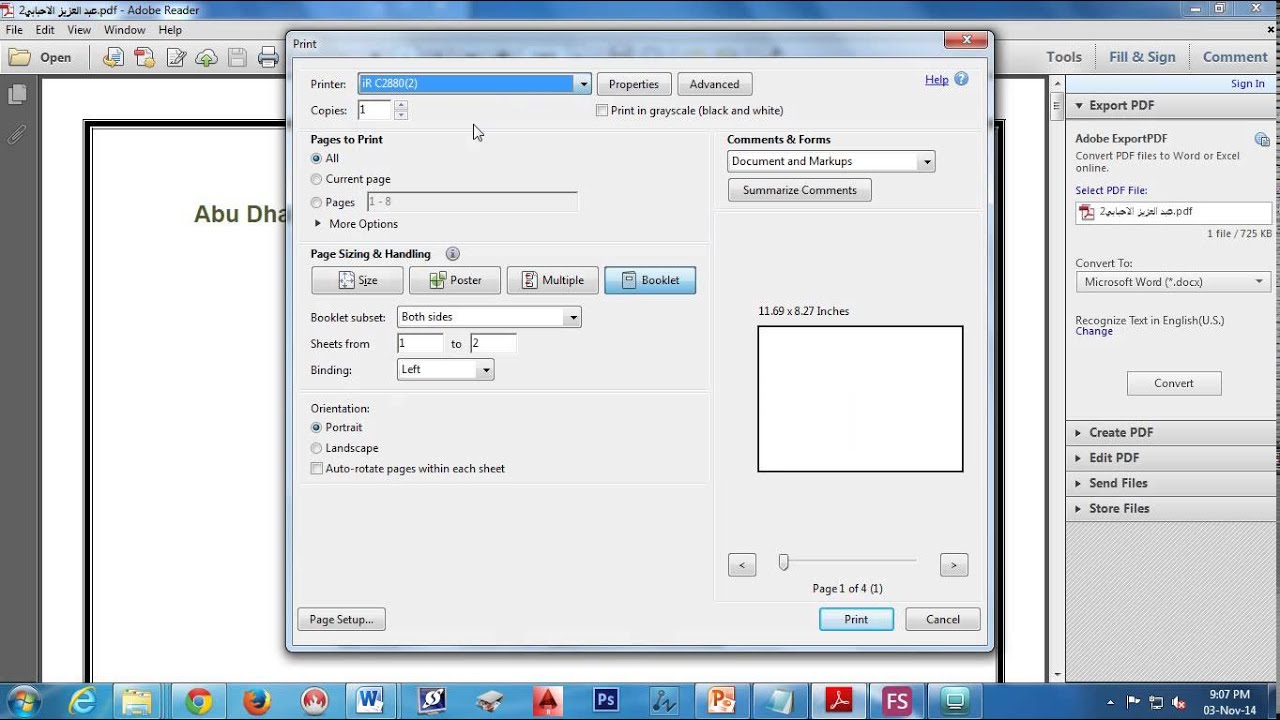Click Summarize Comments button
This screenshot has width=1280, height=720.
click(800, 190)
